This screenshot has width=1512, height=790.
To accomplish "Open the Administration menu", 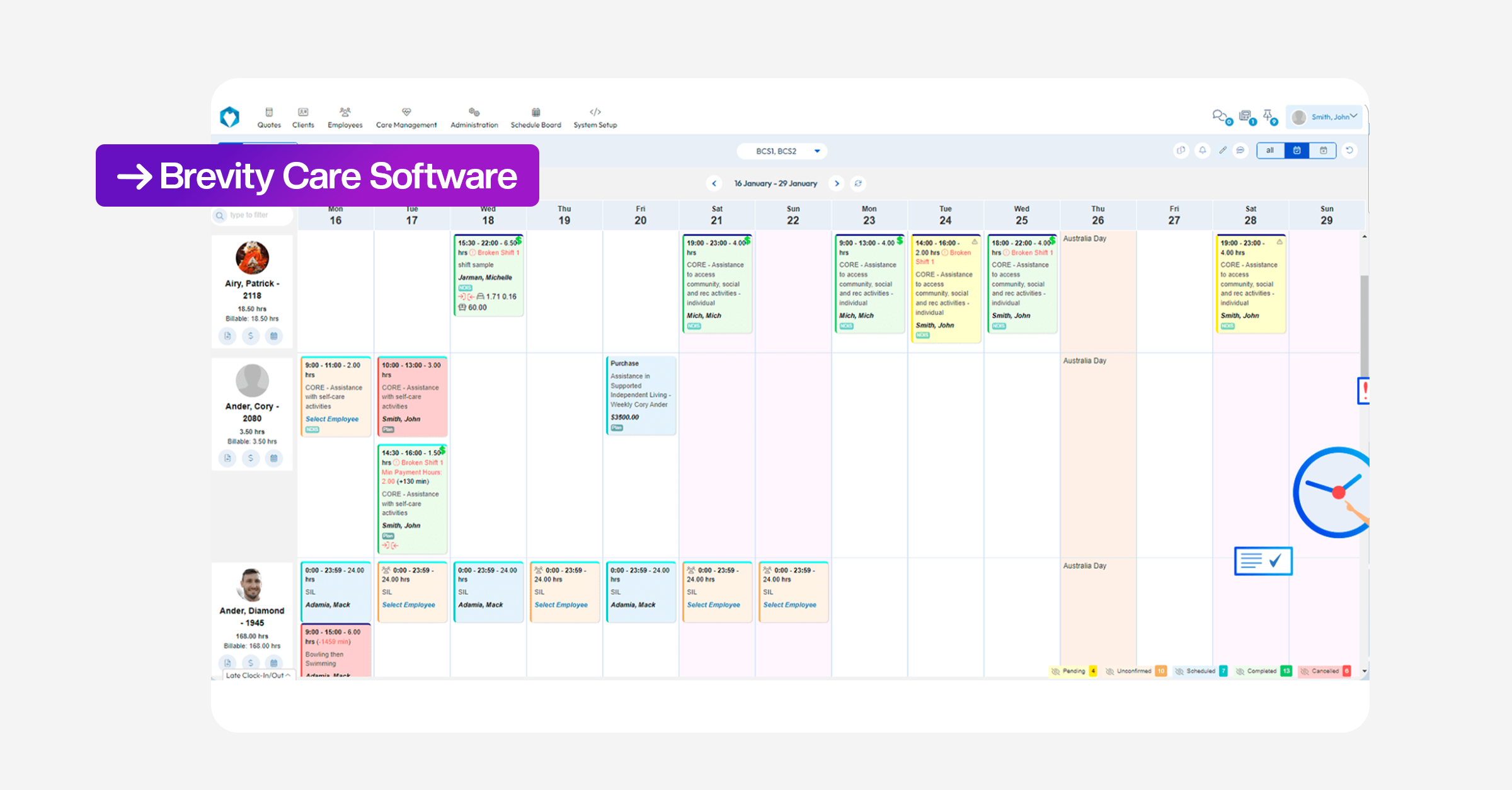I will coord(474,118).
